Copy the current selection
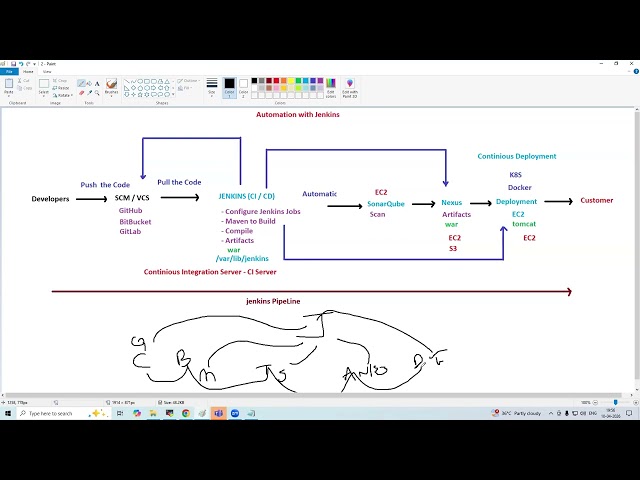Image resolution: width=640 pixels, height=480 pixels. (25, 88)
